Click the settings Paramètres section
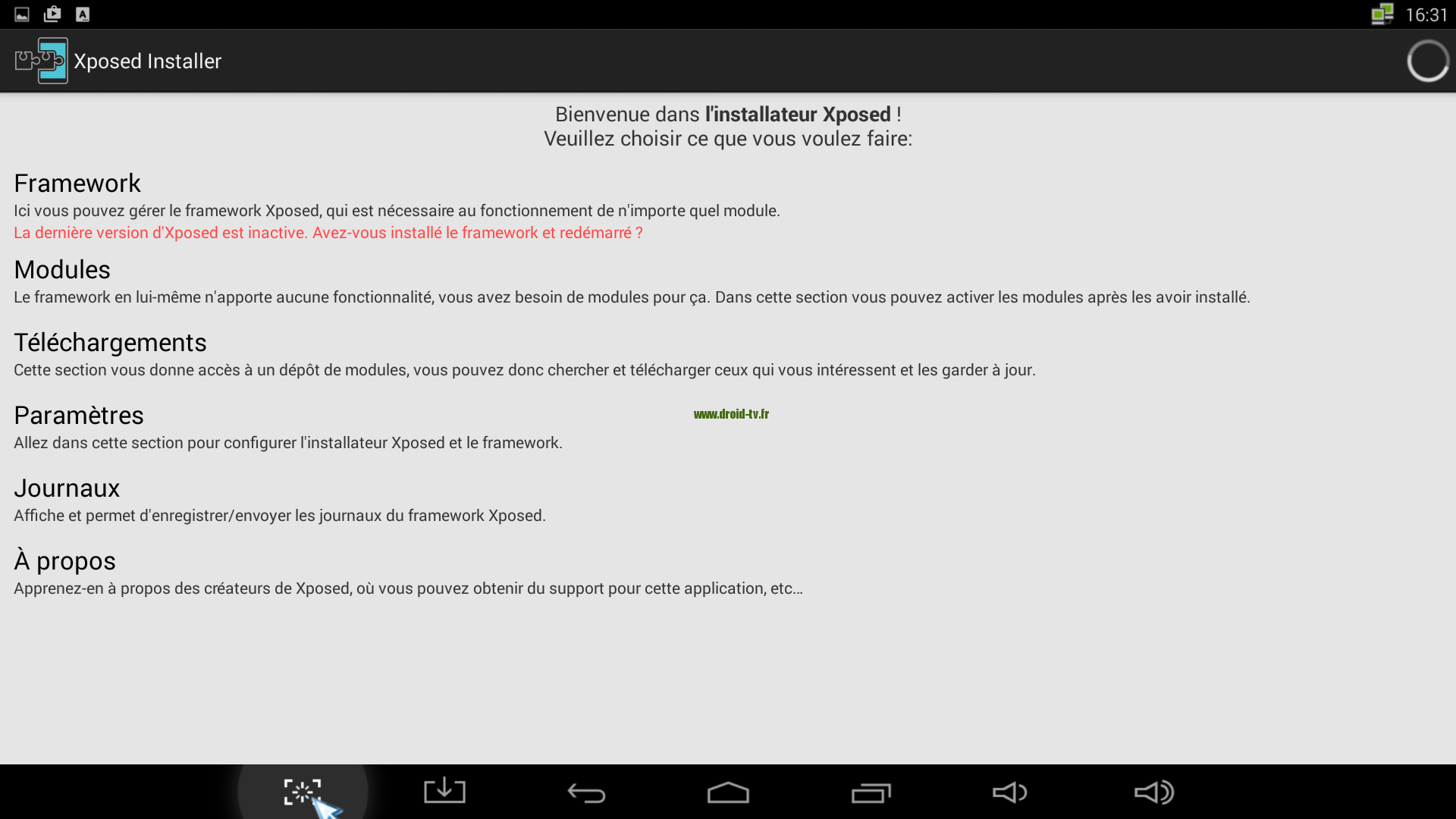Screen dimensions: 1456x819 (78, 414)
